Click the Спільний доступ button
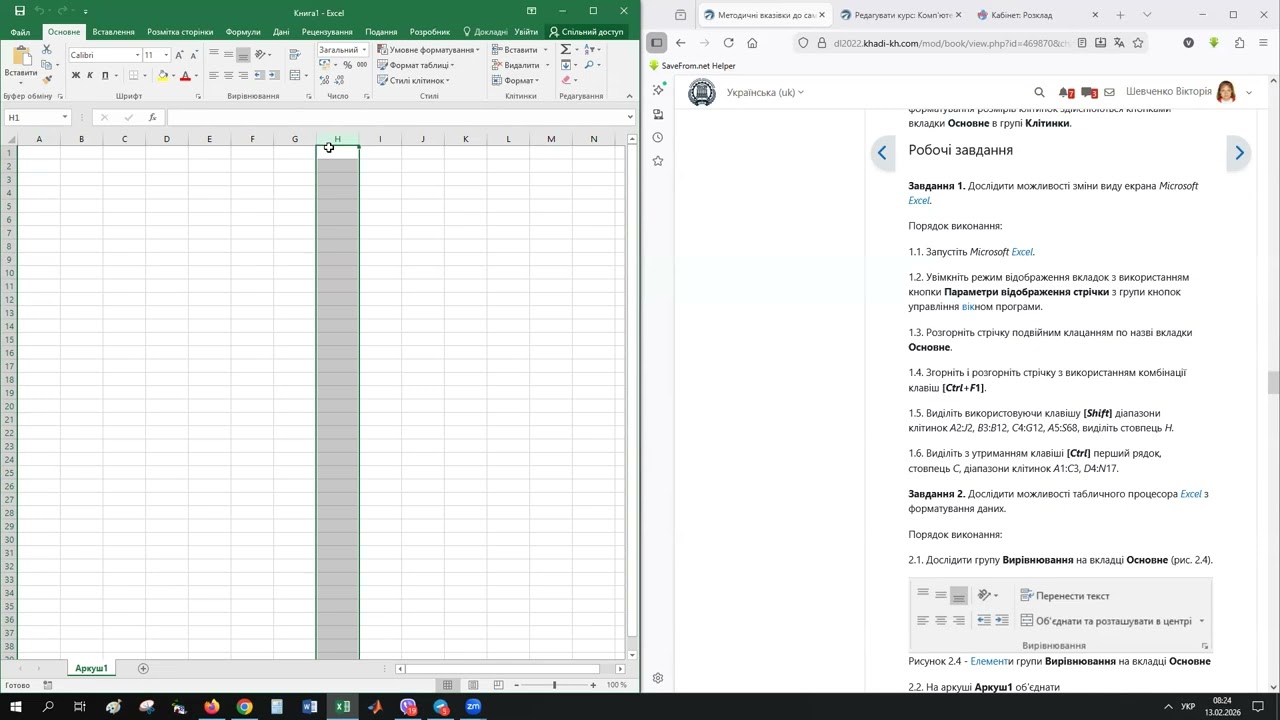 click(x=586, y=32)
